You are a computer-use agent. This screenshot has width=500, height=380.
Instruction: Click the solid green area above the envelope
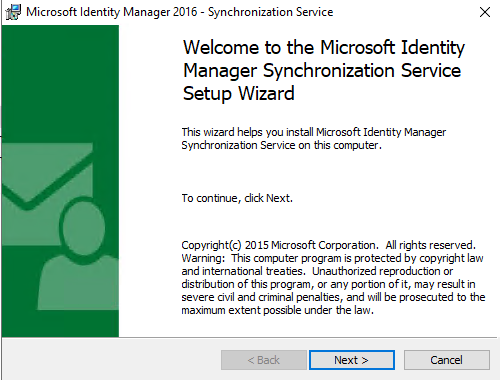(x=60, y=83)
